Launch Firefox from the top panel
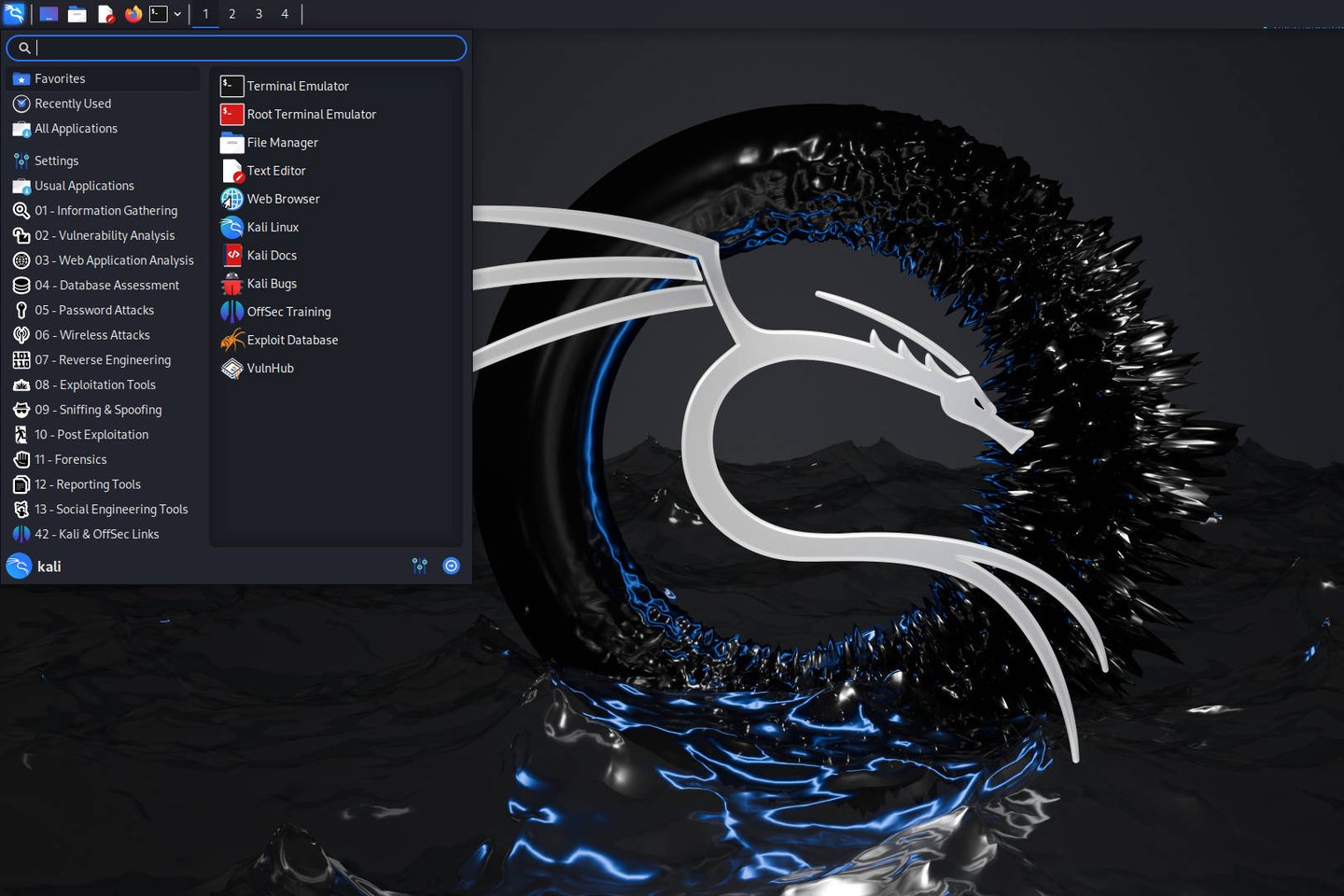 133,14
